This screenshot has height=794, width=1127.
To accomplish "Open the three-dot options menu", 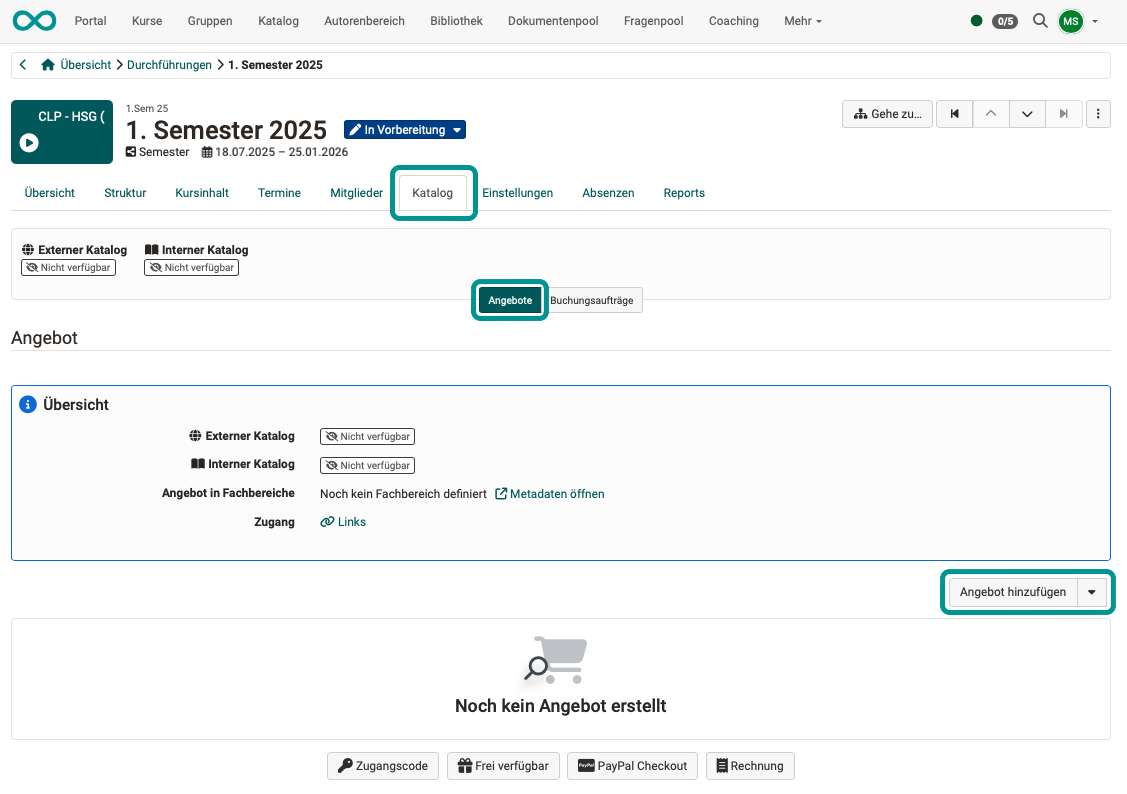I will pos(1098,113).
